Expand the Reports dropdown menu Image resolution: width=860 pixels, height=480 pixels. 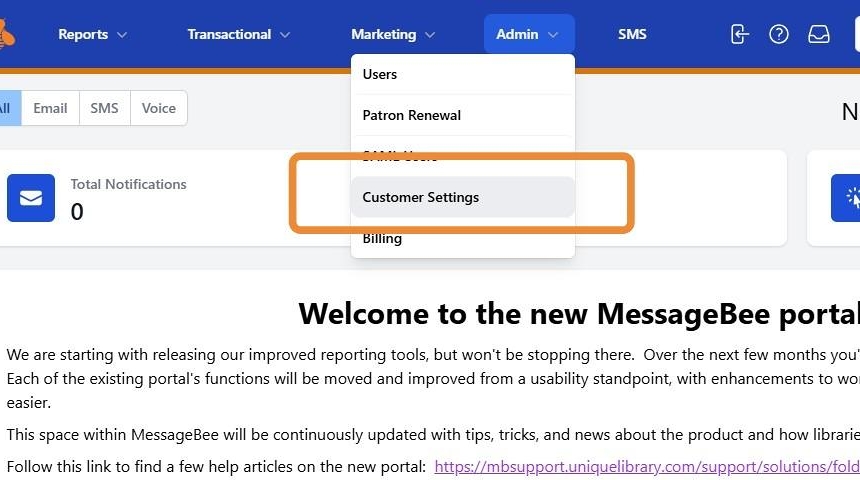(93, 34)
